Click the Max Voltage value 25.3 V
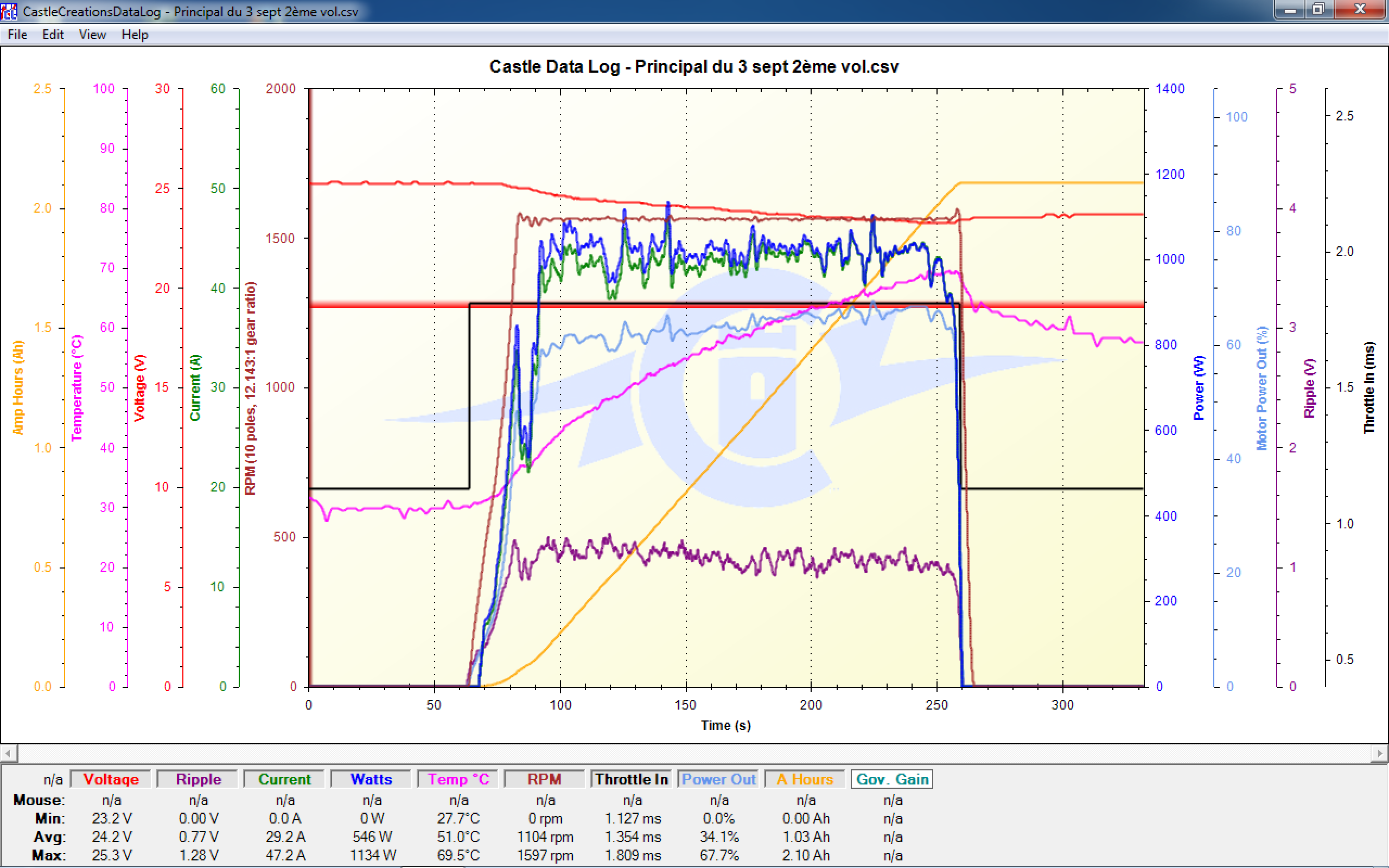The width and height of the screenshot is (1389, 868). click(112, 855)
